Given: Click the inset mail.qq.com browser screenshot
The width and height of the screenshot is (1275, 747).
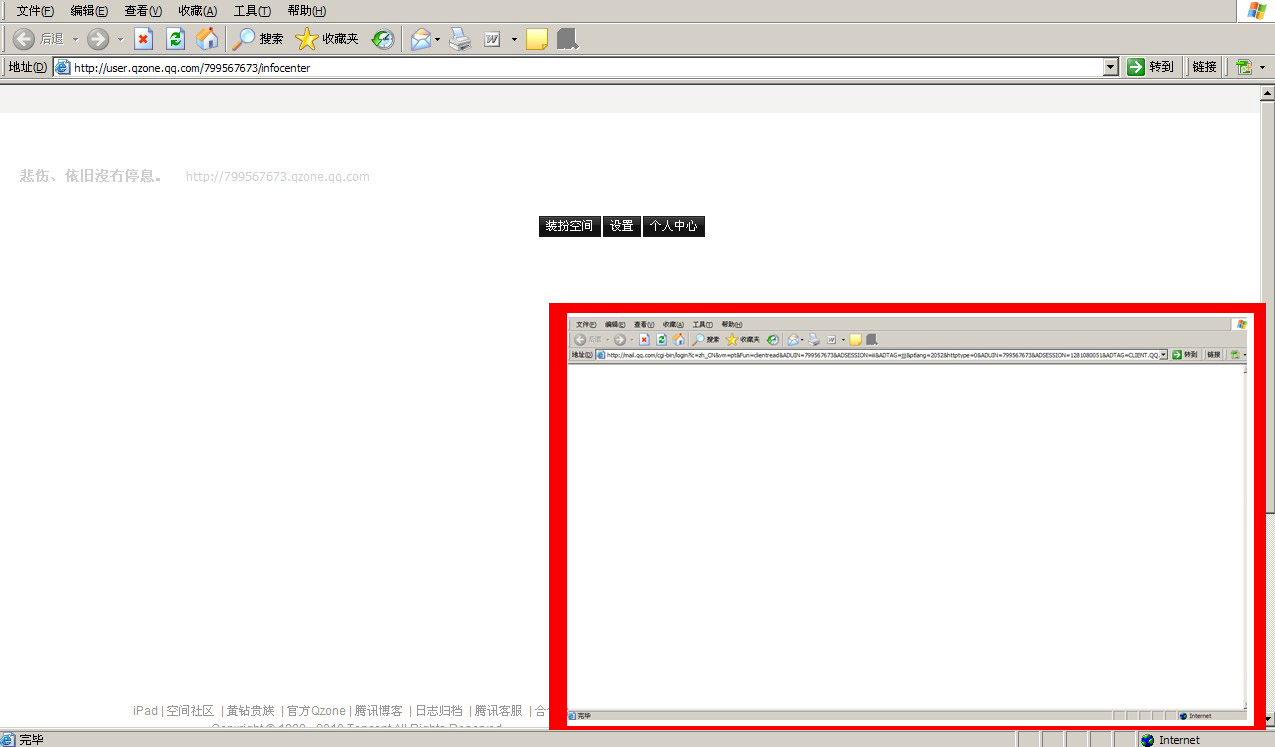Looking at the screenshot, I should pyautogui.click(x=907, y=517).
